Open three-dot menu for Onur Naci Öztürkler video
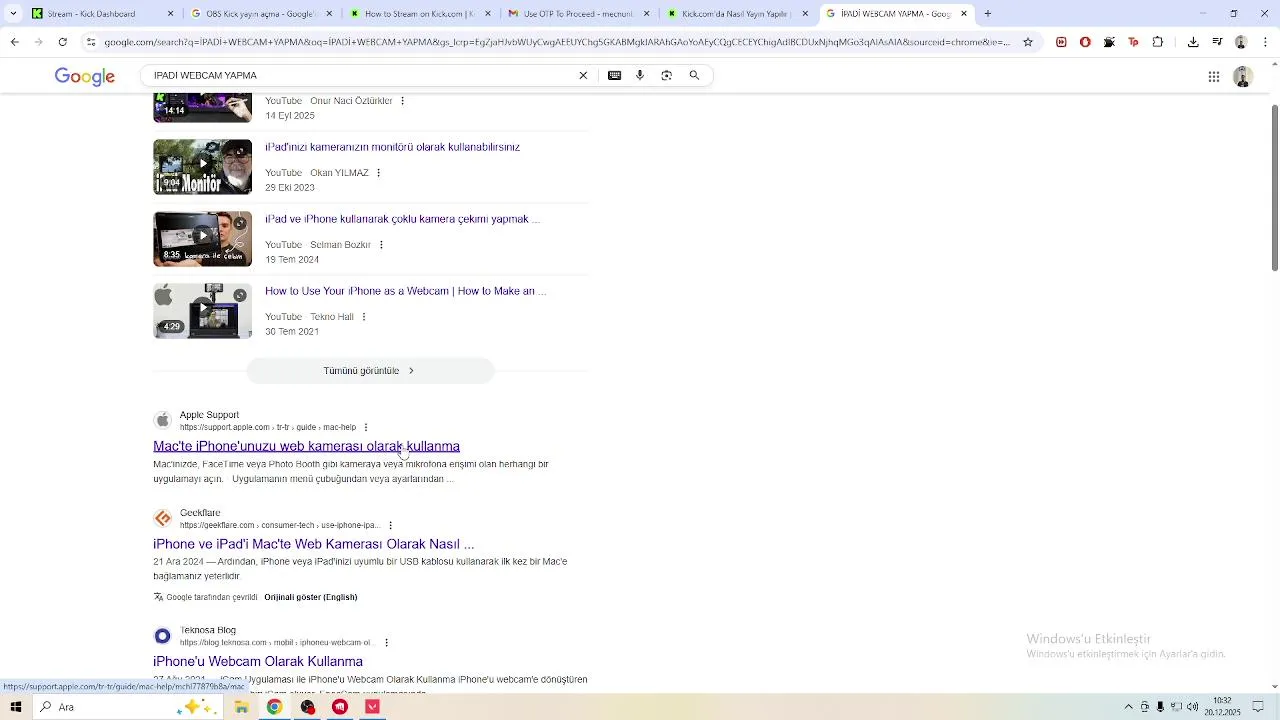The height and width of the screenshot is (720, 1280). pos(403,101)
